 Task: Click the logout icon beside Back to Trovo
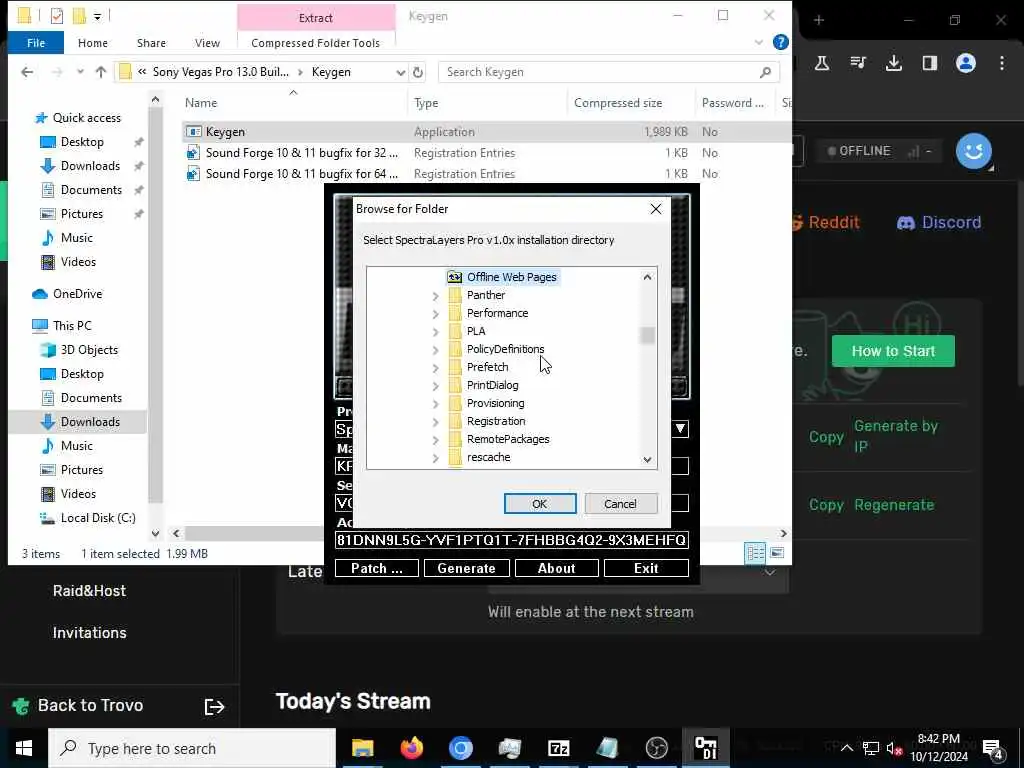214,707
